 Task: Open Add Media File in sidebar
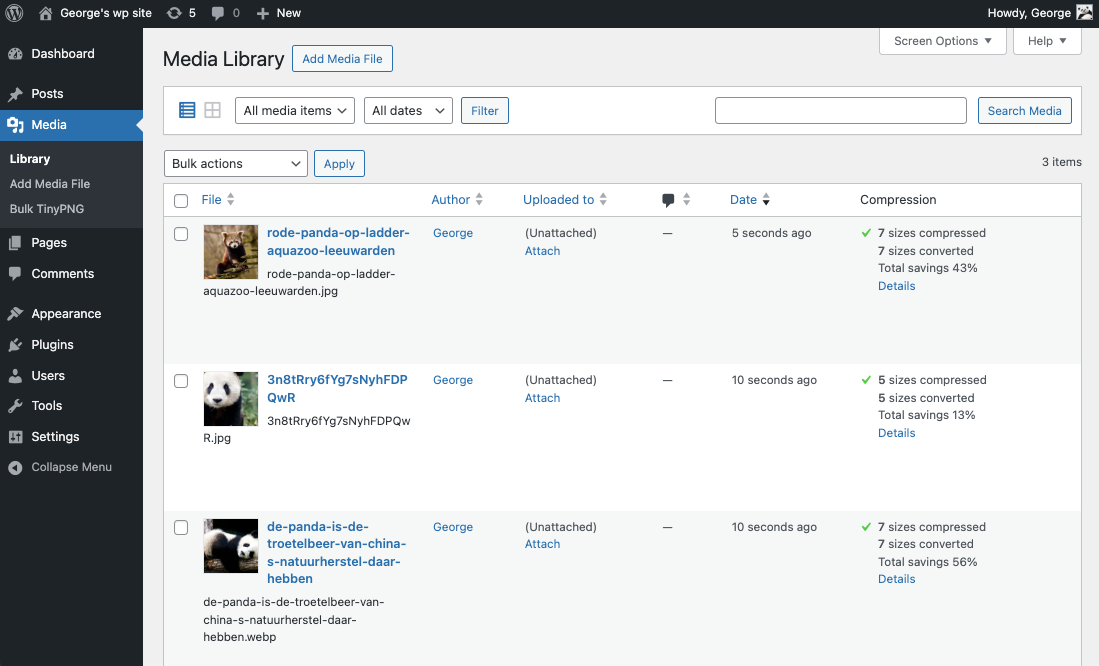[x=50, y=184]
